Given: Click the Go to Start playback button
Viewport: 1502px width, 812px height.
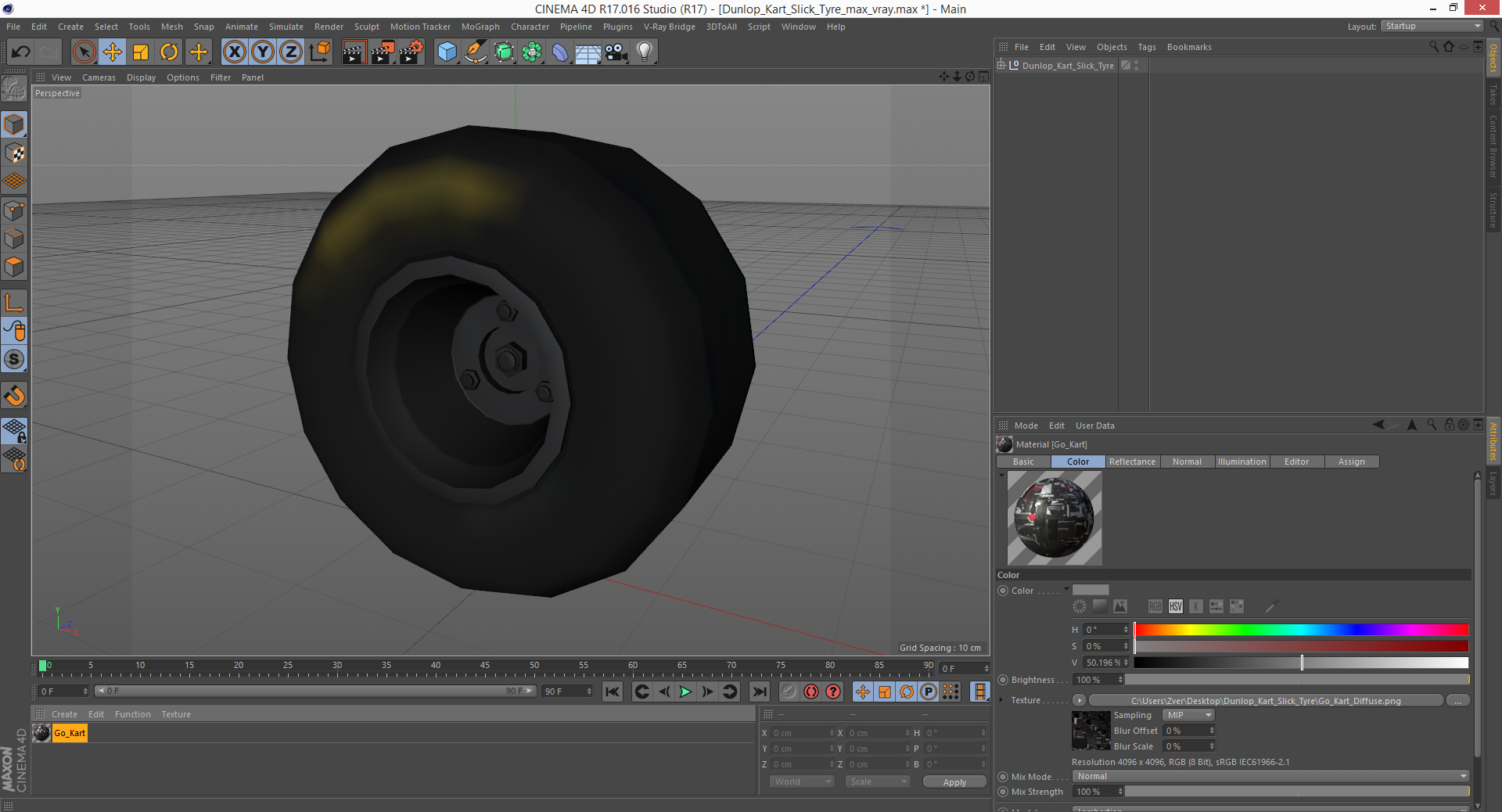Looking at the screenshot, I should (x=613, y=692).
